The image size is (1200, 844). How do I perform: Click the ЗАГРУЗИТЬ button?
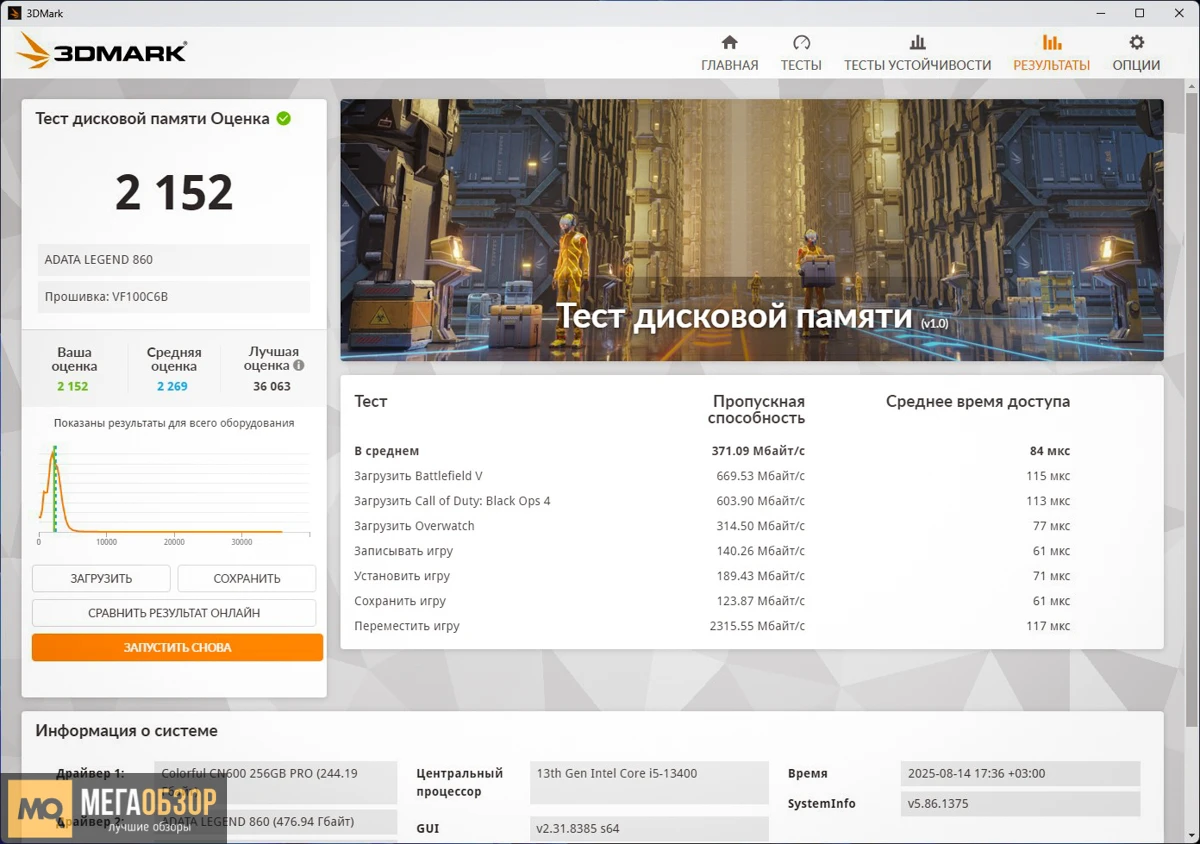[x=101, y=578]
